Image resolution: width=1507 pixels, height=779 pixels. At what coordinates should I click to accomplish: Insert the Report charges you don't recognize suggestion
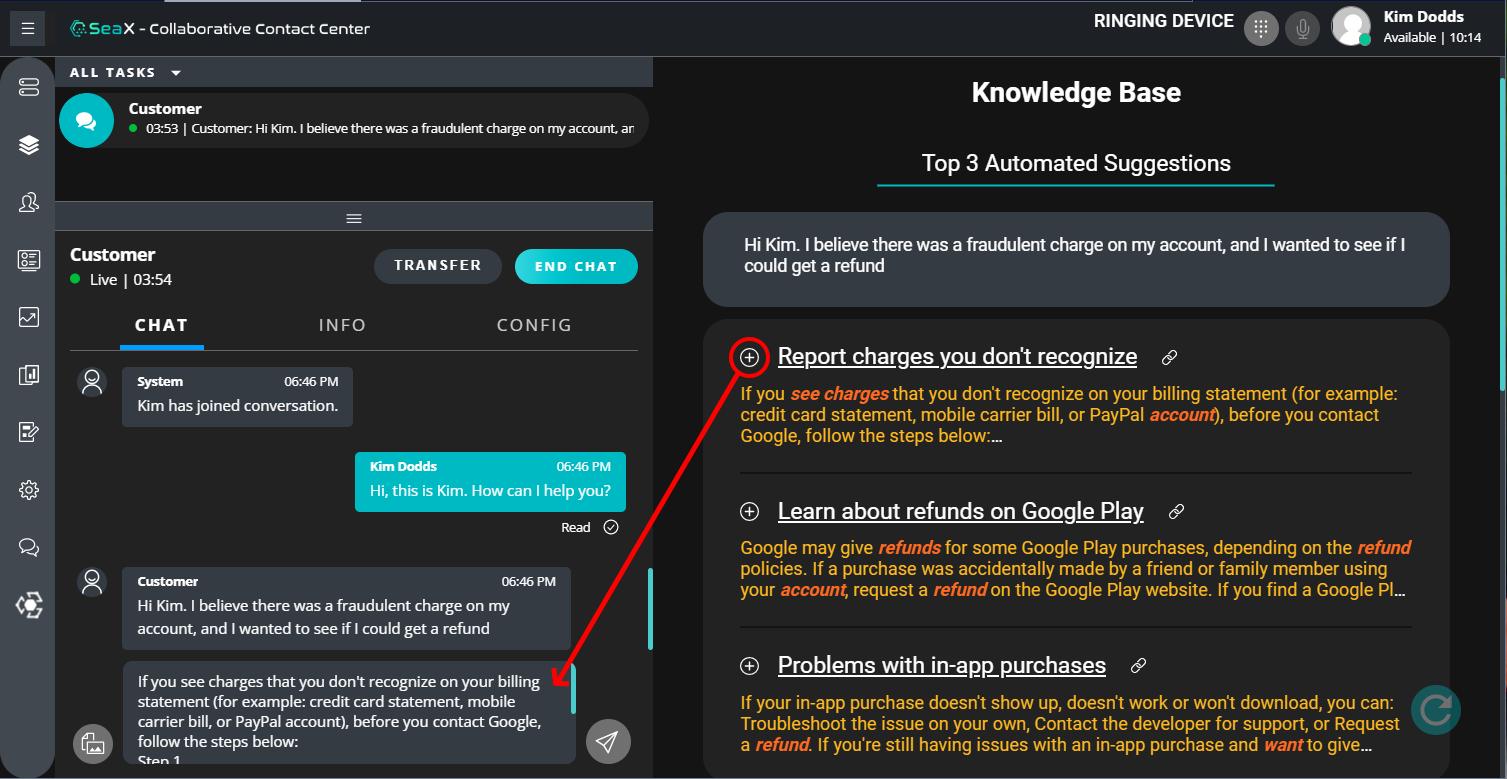pyautogui.click(x=749, y=357)
